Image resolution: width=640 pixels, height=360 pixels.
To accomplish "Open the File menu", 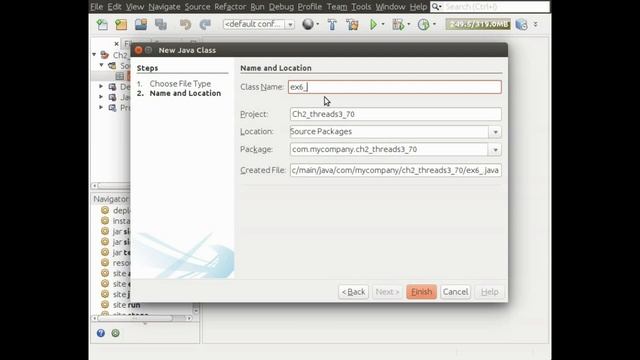I will pyautogui.click(x=97, y=7).
